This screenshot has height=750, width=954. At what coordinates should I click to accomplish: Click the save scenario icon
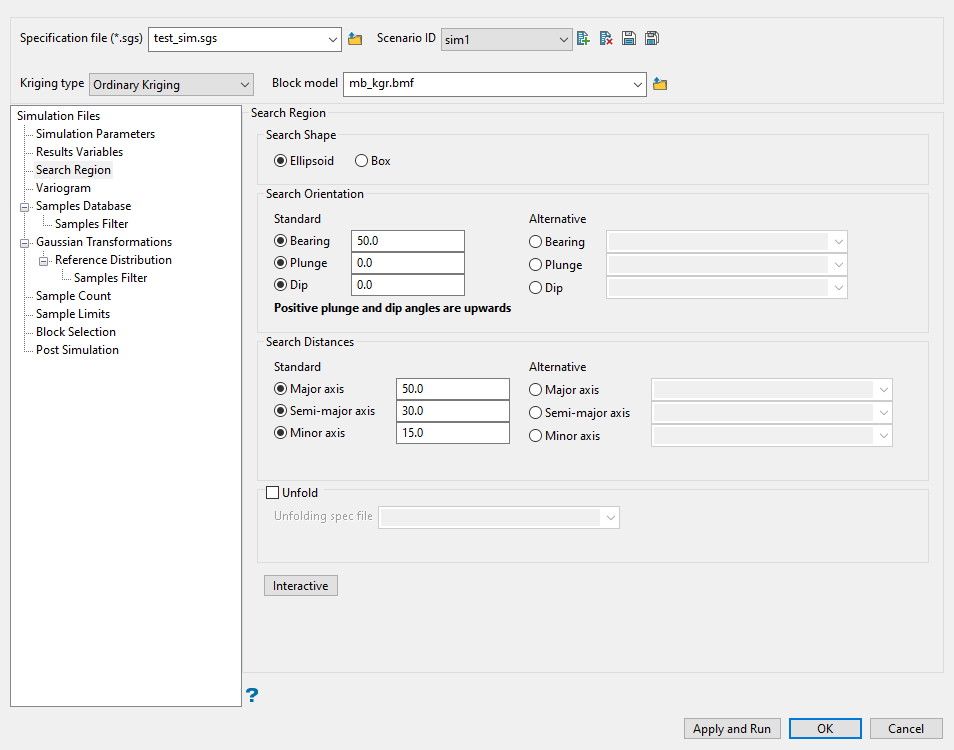tap(629, 39)
